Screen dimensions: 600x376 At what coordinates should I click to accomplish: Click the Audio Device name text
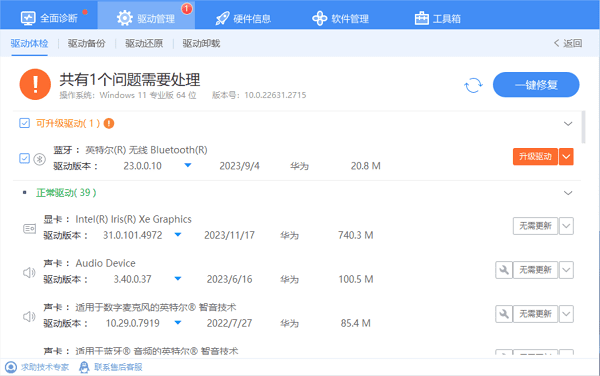(x=105, y=263)
